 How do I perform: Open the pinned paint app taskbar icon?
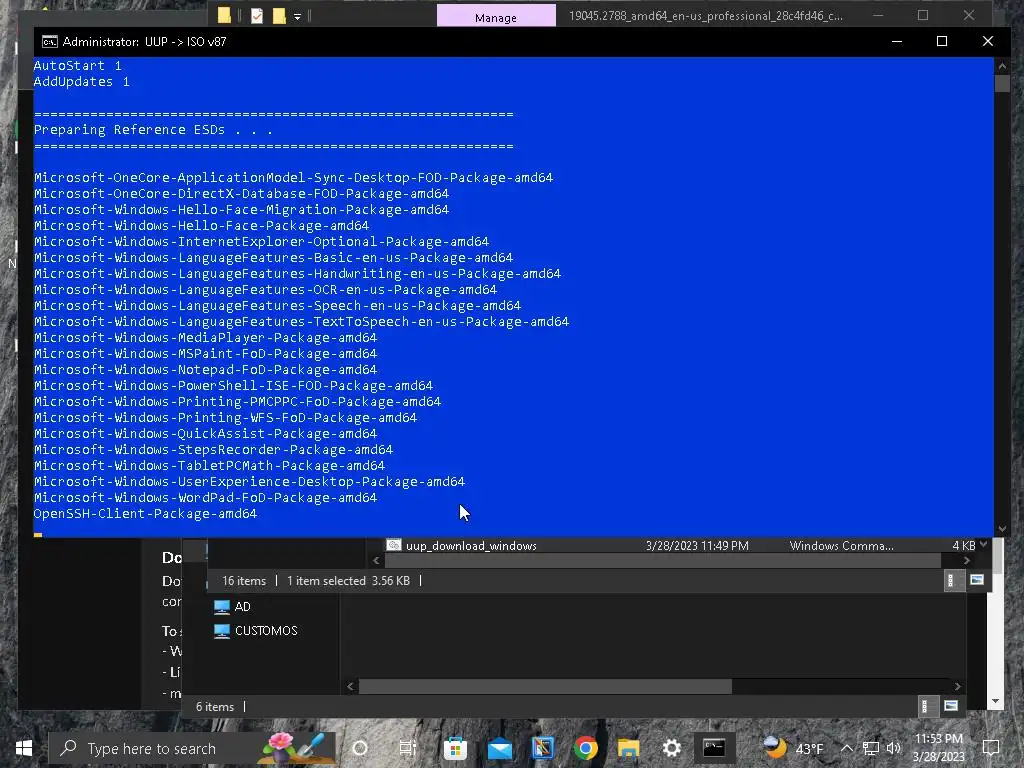(x=543, y=748)
